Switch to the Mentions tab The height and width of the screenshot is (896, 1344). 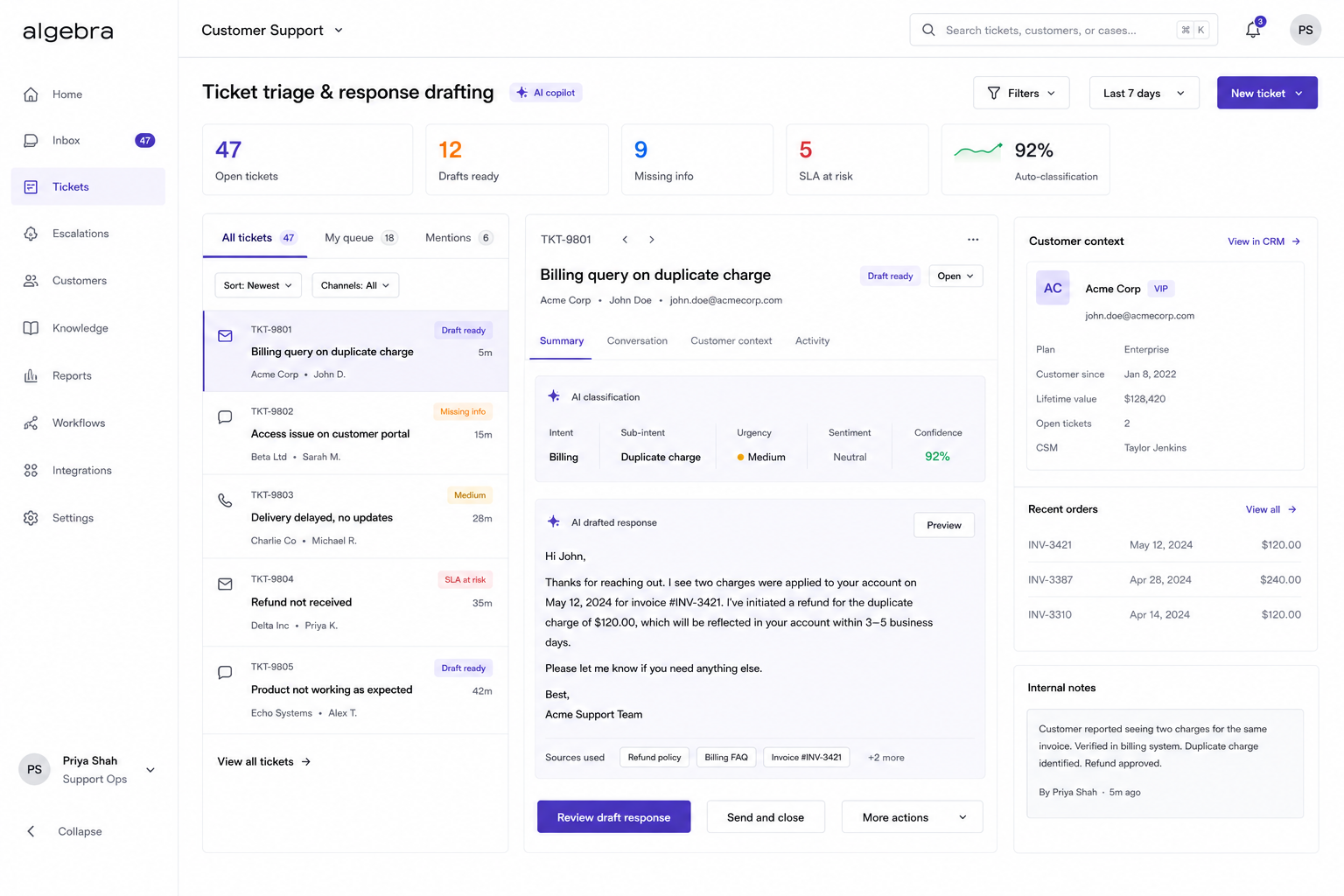(459, 238)
